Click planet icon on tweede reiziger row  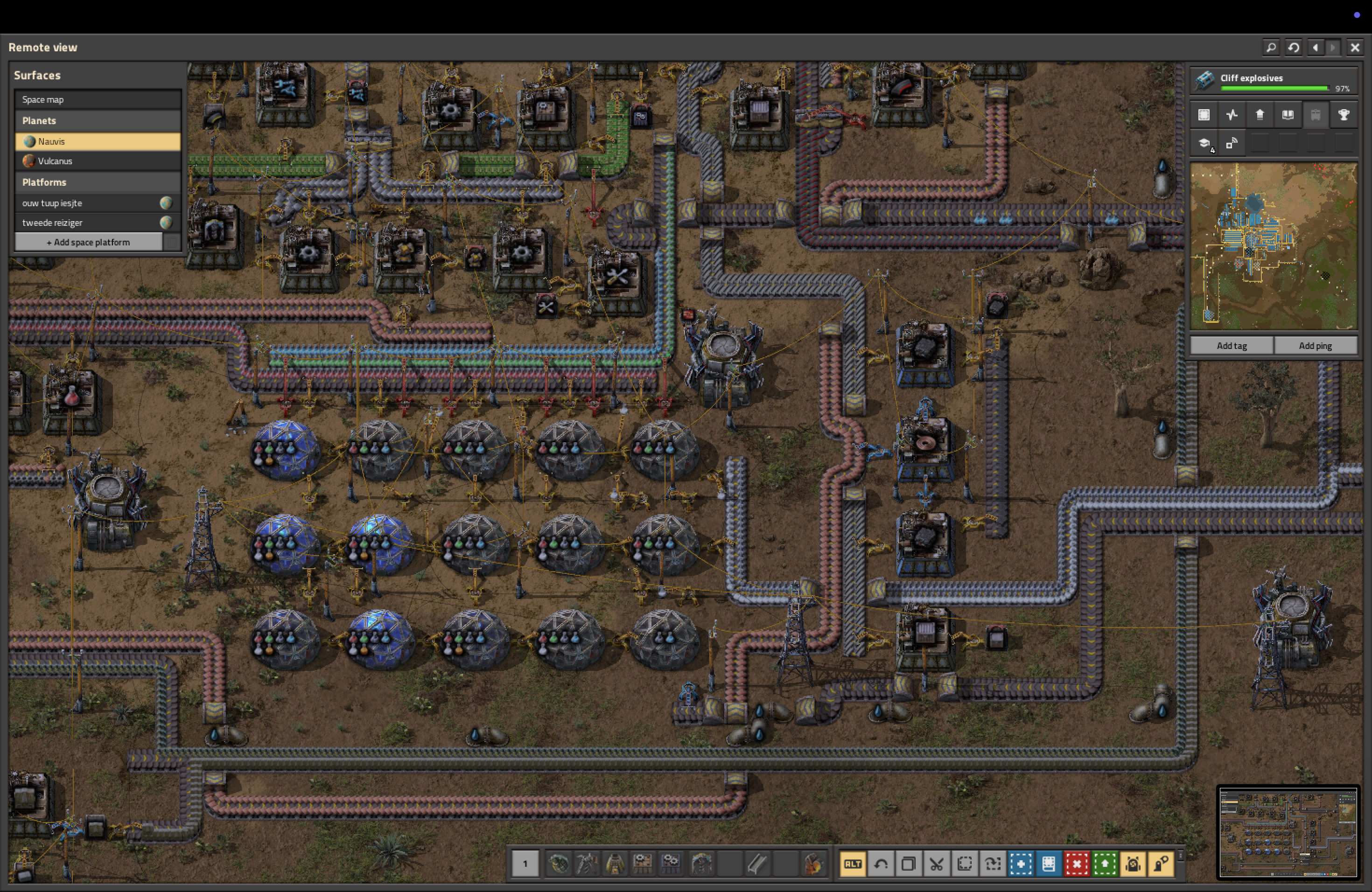point(166,223)
